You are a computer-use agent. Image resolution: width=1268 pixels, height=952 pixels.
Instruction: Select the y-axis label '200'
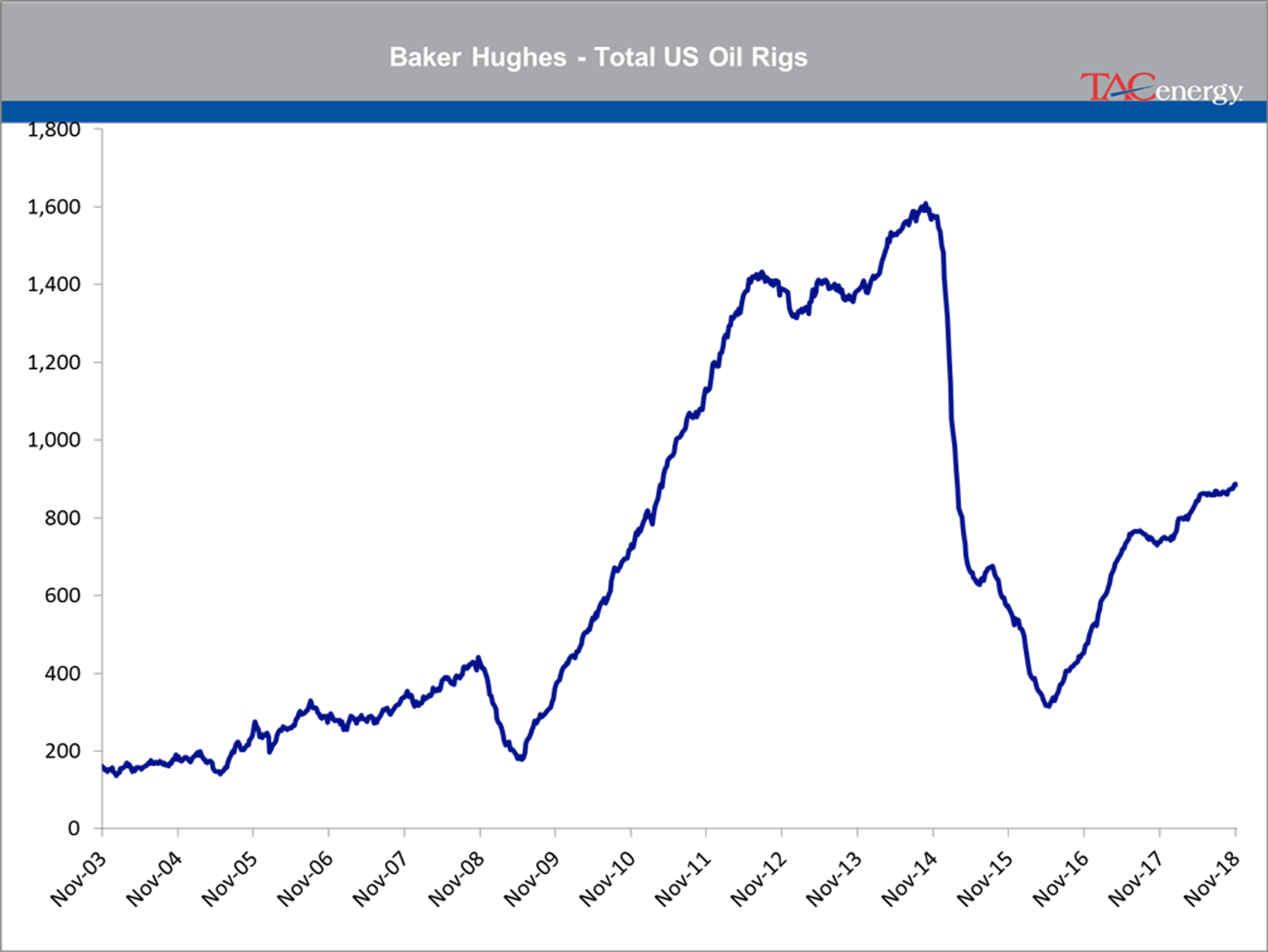(62, 751)
